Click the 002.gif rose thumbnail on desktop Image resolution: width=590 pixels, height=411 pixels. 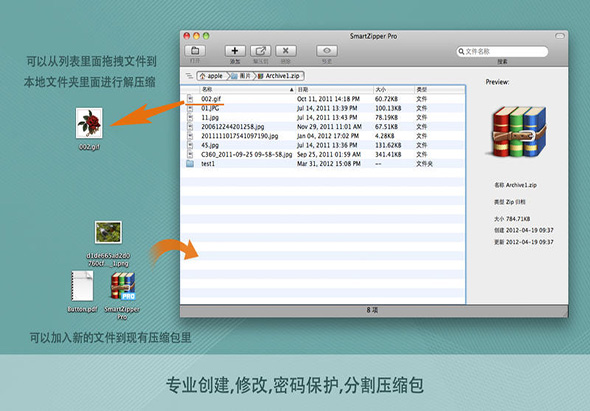point(89,123)
